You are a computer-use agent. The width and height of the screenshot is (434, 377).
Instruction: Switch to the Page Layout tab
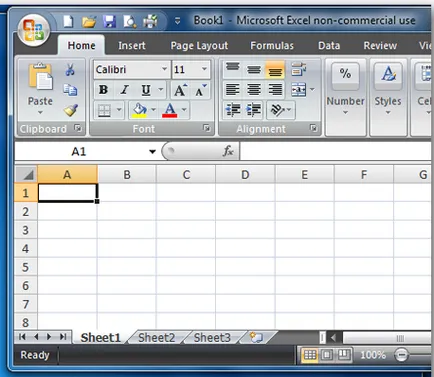[x=199, y=46]
